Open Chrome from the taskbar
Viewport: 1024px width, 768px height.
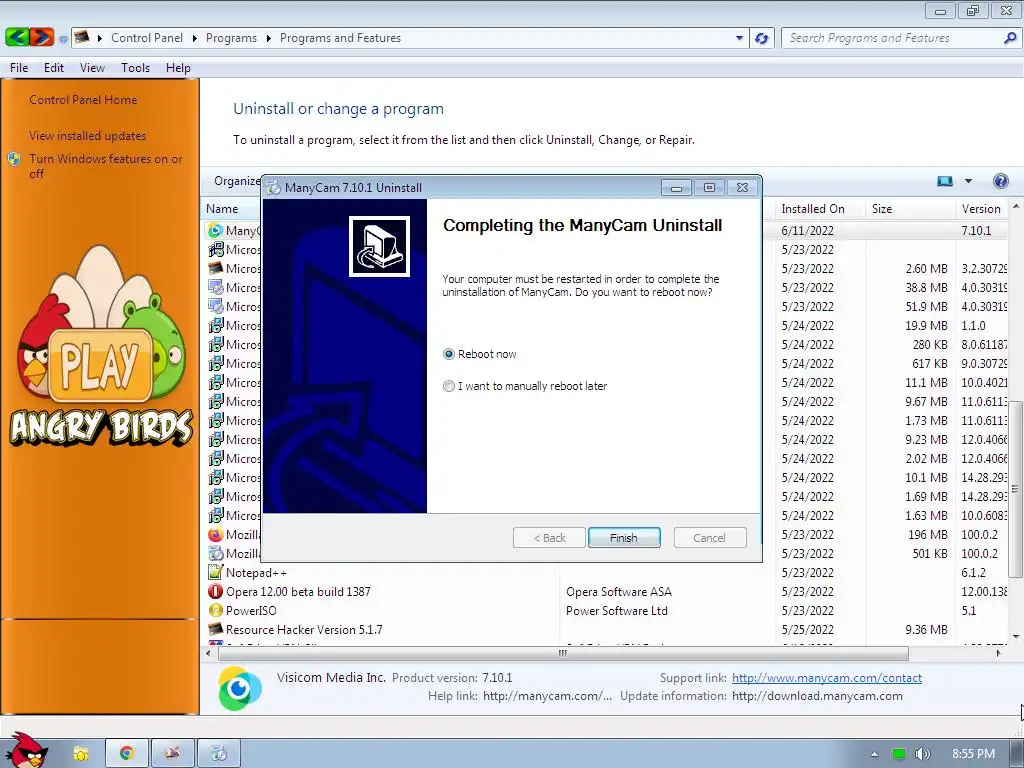pyautogui.click(x=126, y=753)
